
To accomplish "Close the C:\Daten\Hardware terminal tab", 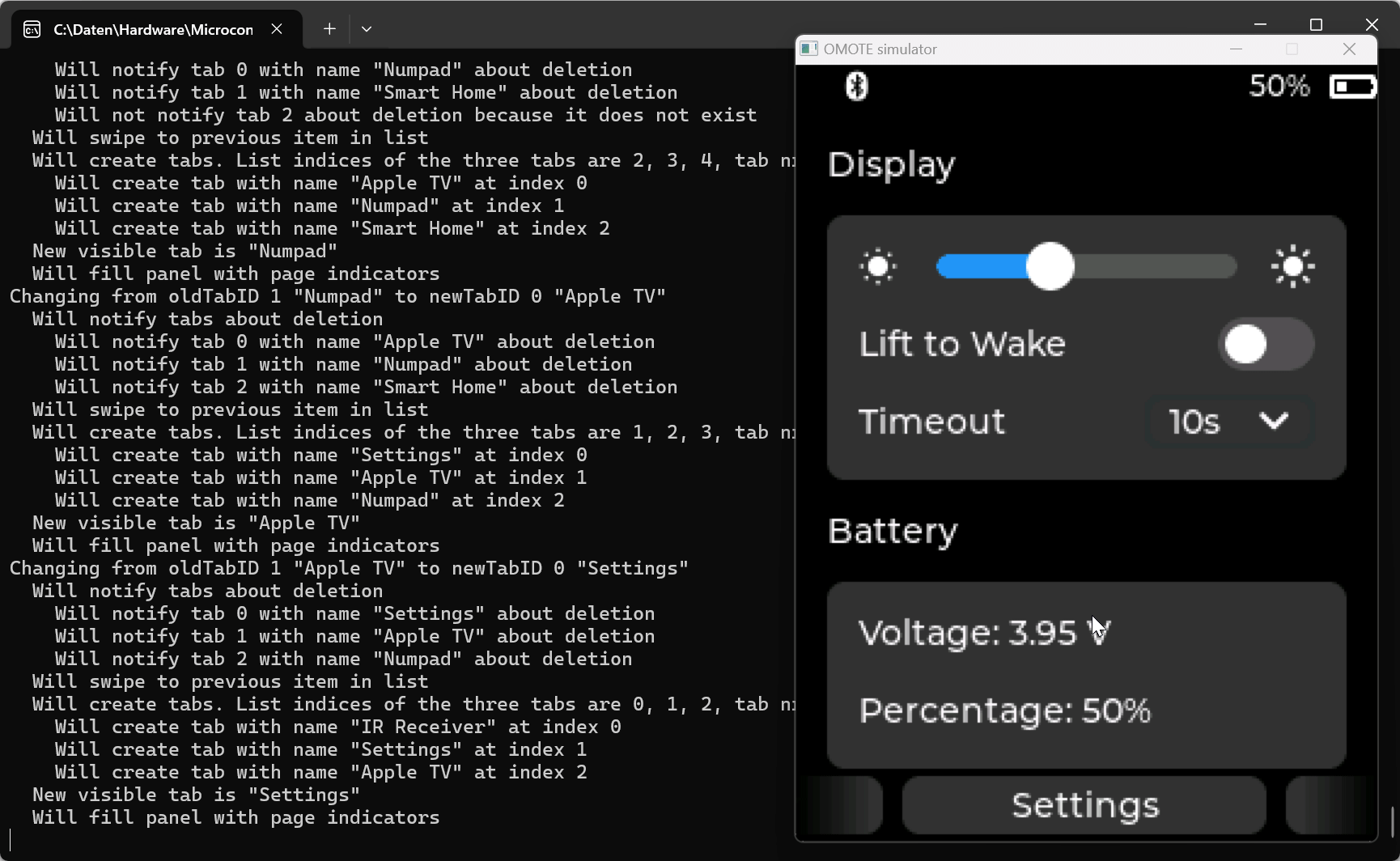I will 277,29.
